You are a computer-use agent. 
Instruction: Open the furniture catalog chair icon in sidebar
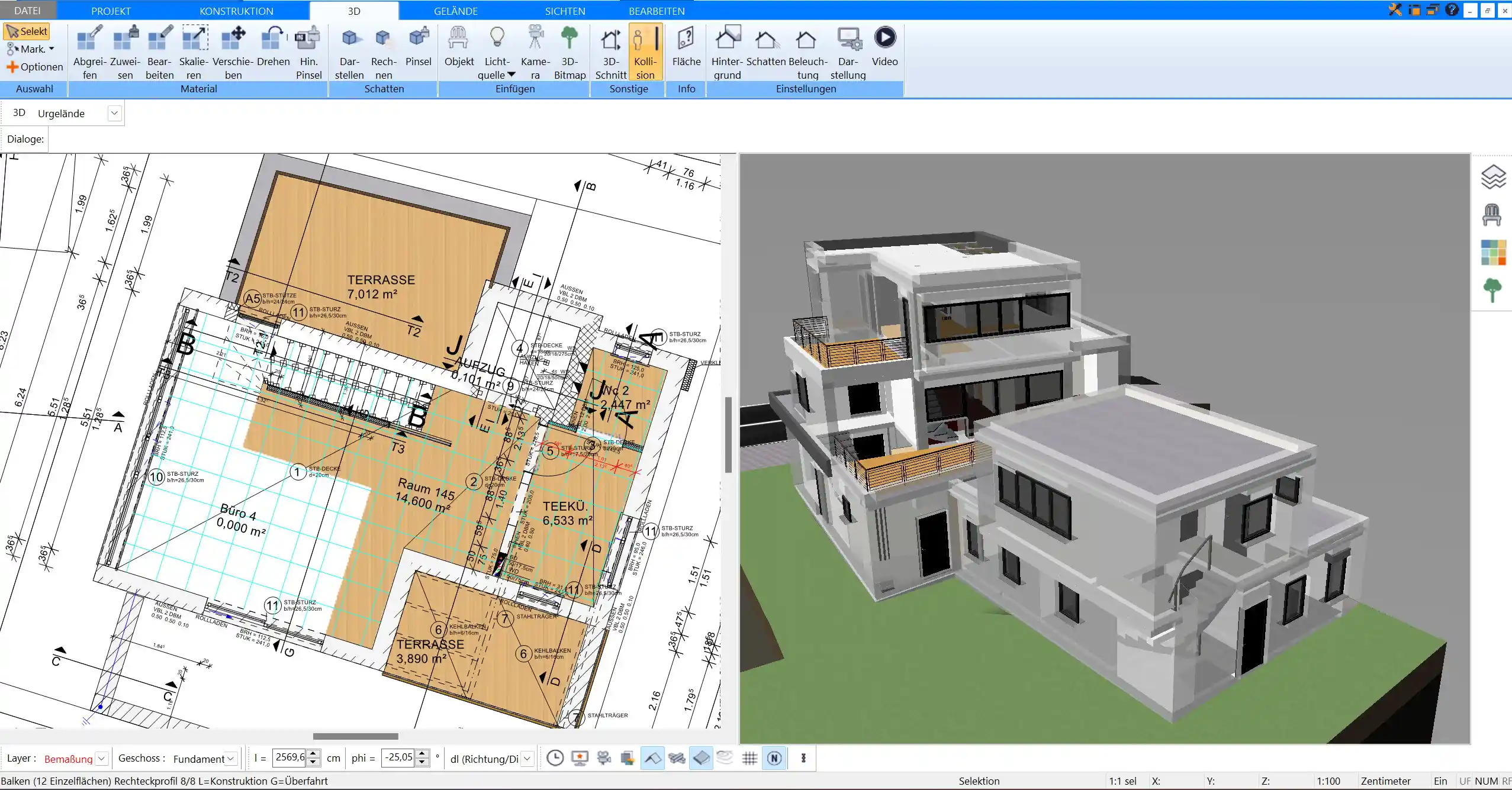point(1492,214)
